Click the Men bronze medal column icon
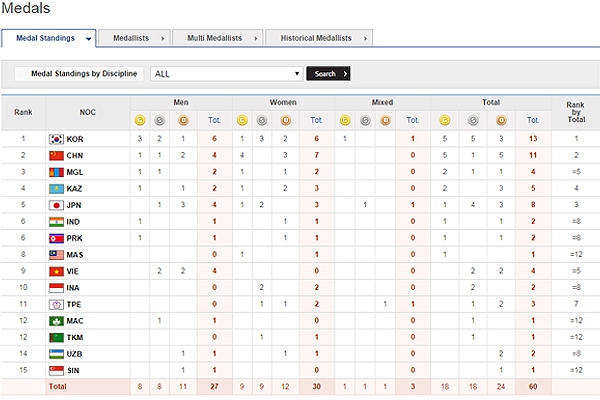The width and height of the screenshot is (600, 400). pyautogui.click(x=183, y=121)
